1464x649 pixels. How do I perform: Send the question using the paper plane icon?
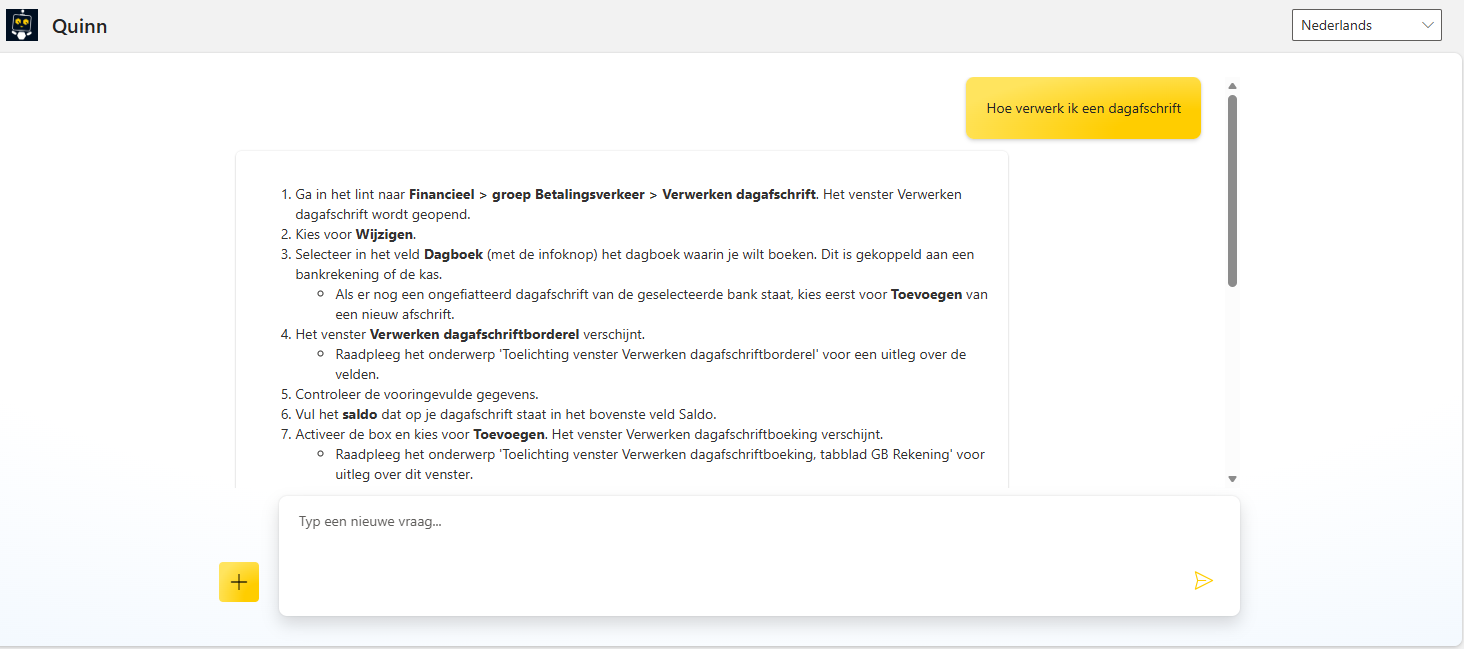pyautogui.click(x=1203, y=580)
